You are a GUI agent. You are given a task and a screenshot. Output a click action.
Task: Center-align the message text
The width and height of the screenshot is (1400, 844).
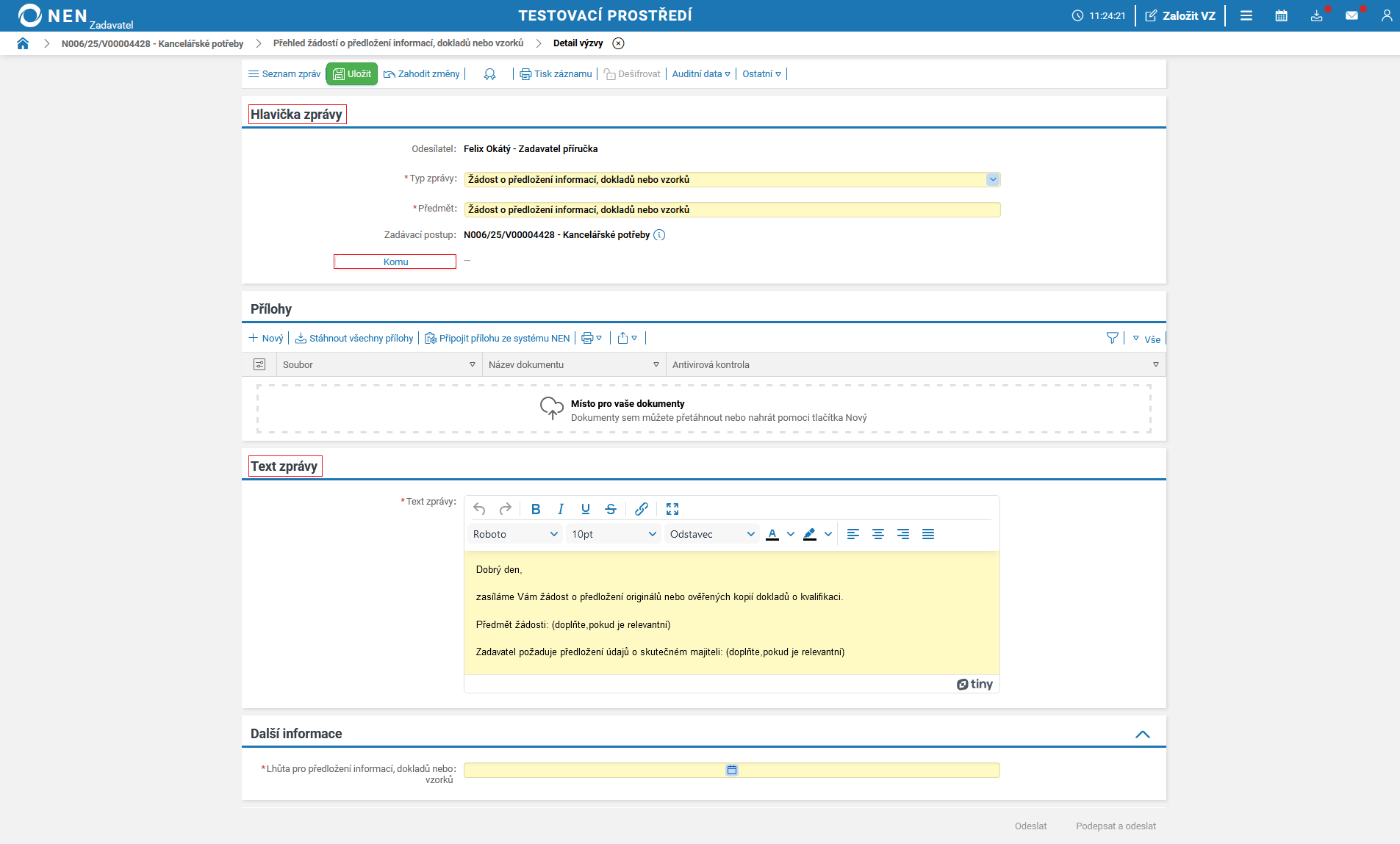pos(878,534)
